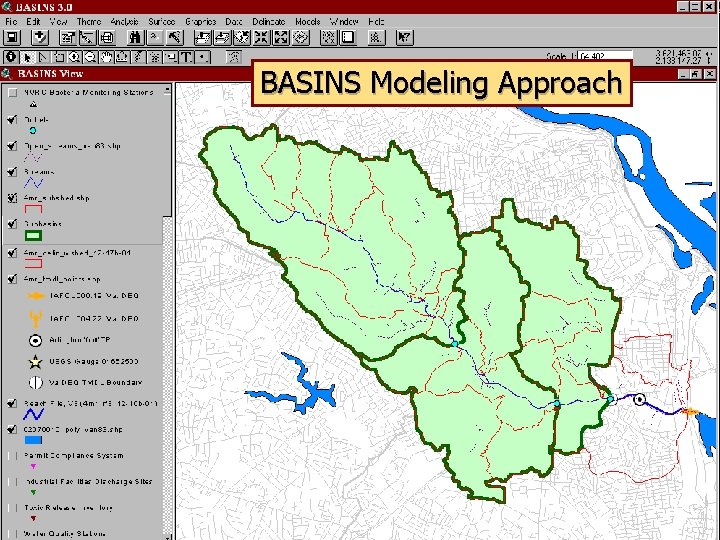Select the Zoom In magnifier tool

(x=74, y=57)
